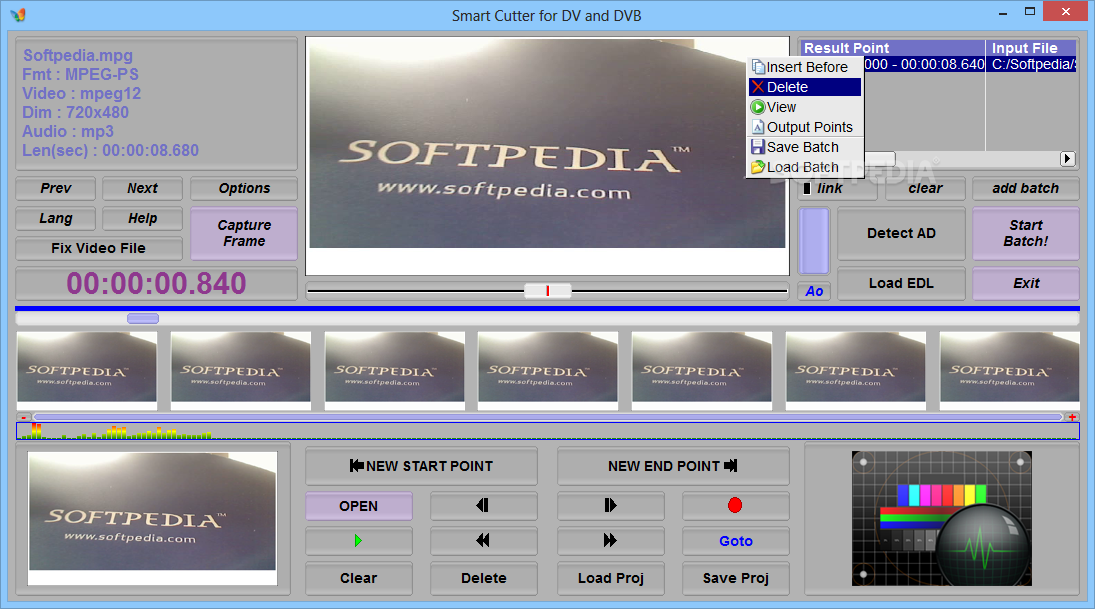Open Help
This screenshot has height=609, width=1095.
[142, 219]
